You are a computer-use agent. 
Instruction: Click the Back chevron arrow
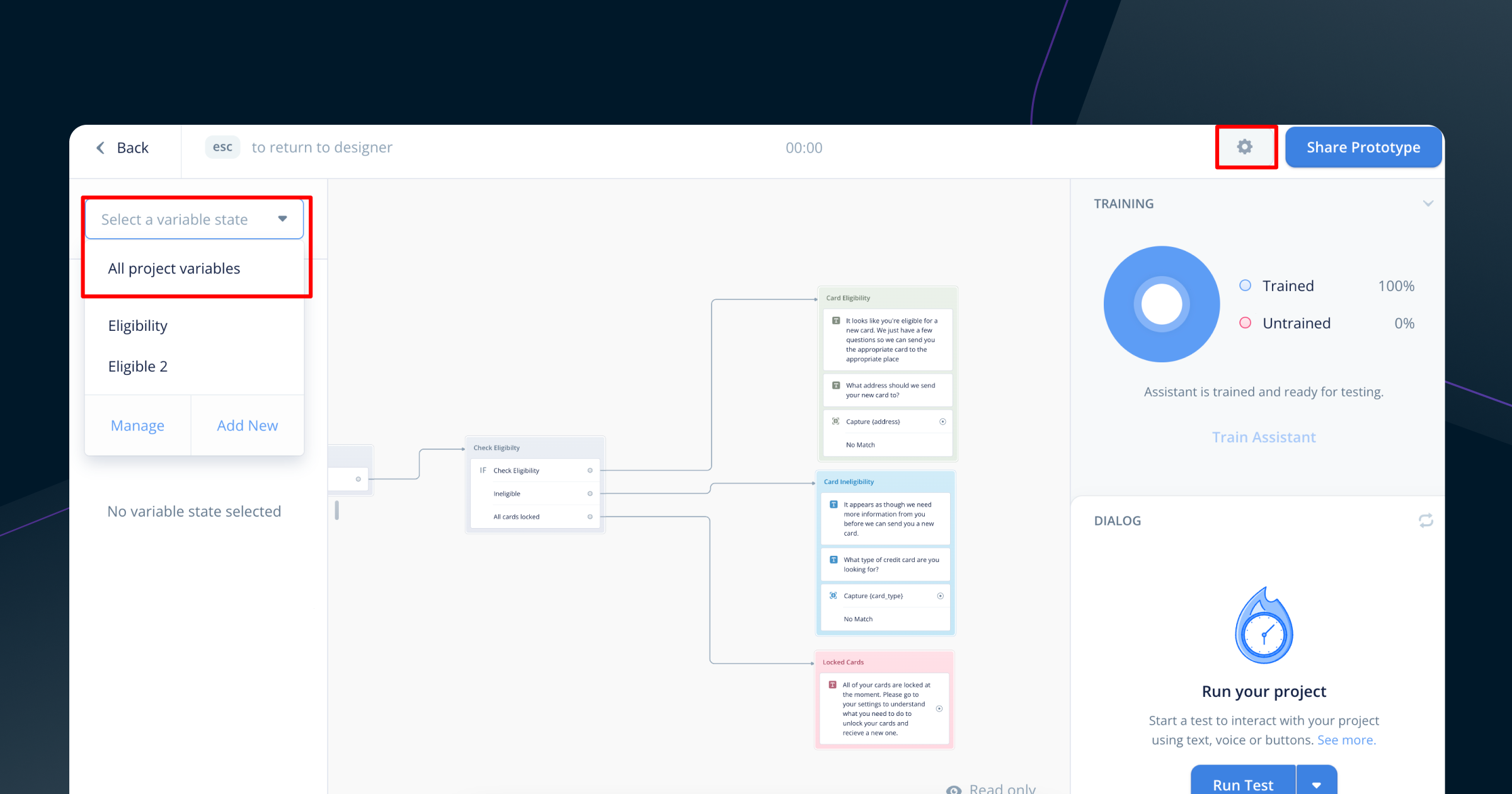[100, 147]
